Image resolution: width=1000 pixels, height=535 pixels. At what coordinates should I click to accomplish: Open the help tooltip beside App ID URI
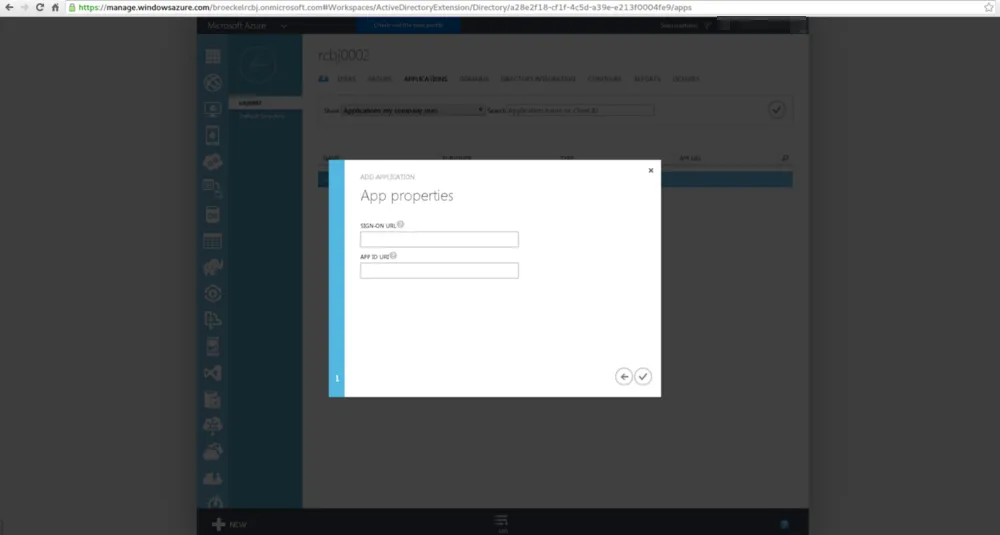tap(393, 256)
